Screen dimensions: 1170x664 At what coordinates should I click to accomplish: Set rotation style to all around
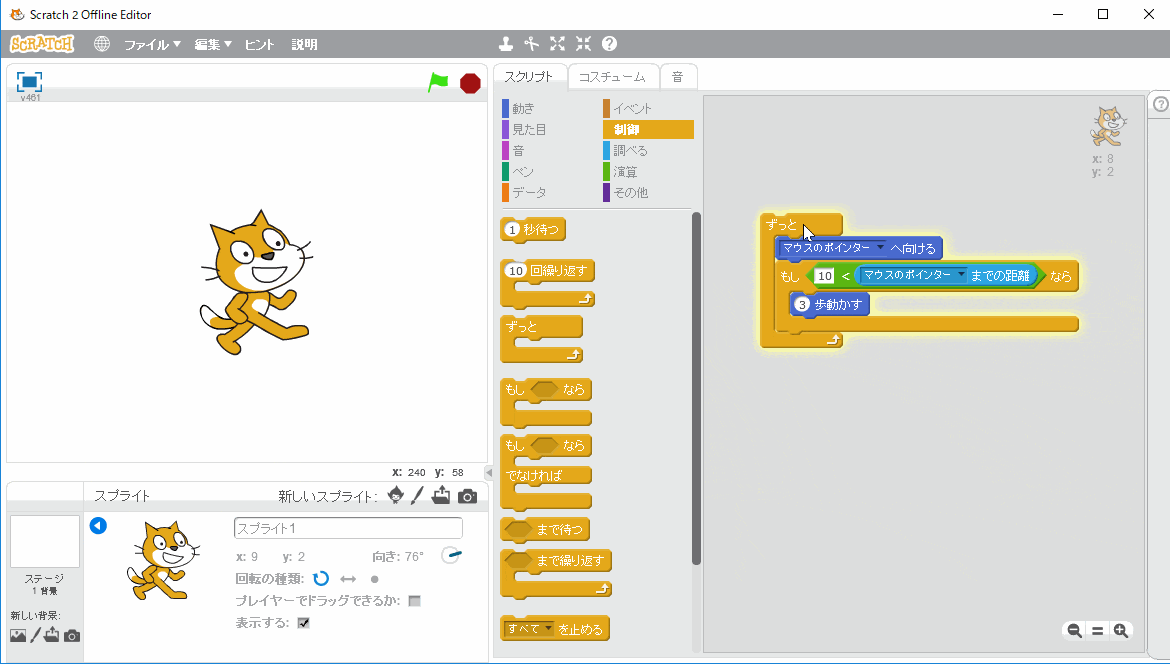tap(321, 579)
